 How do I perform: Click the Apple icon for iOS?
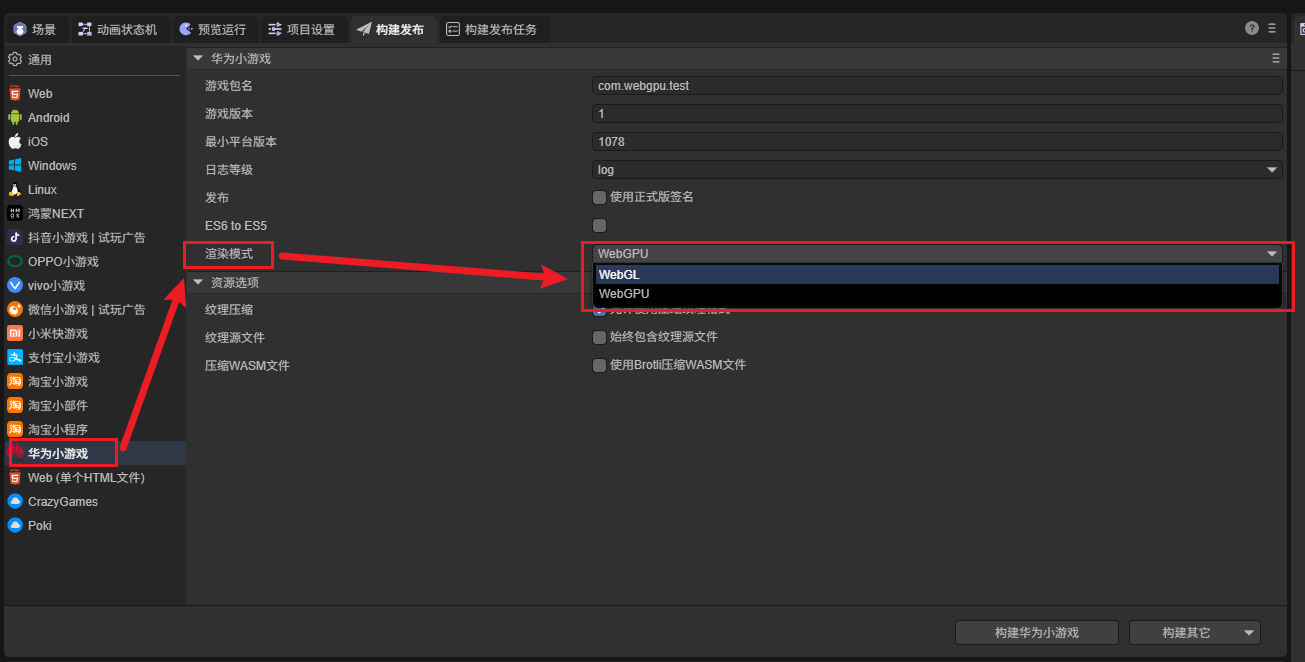pyautogui.click(x=15, y=141)
